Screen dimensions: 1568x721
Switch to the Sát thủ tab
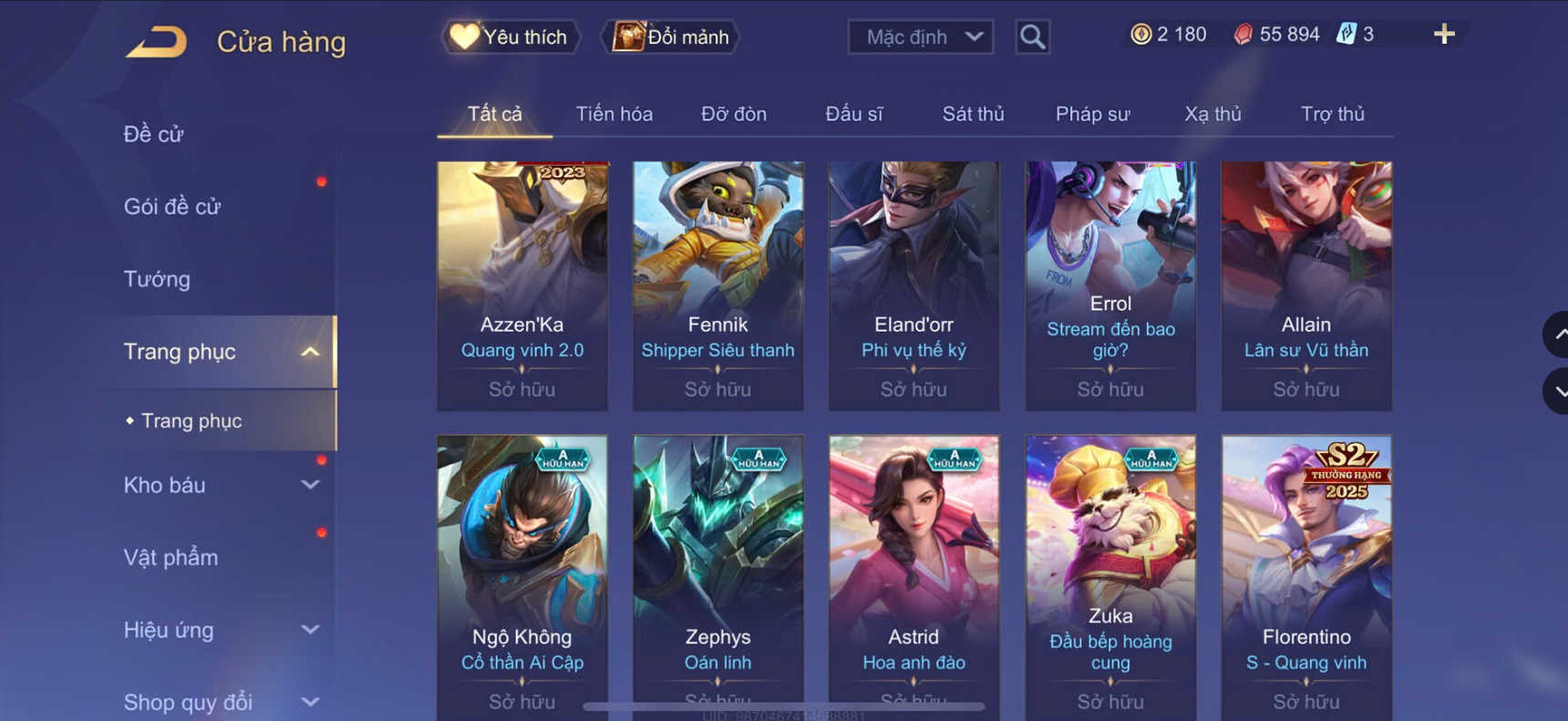973,114
